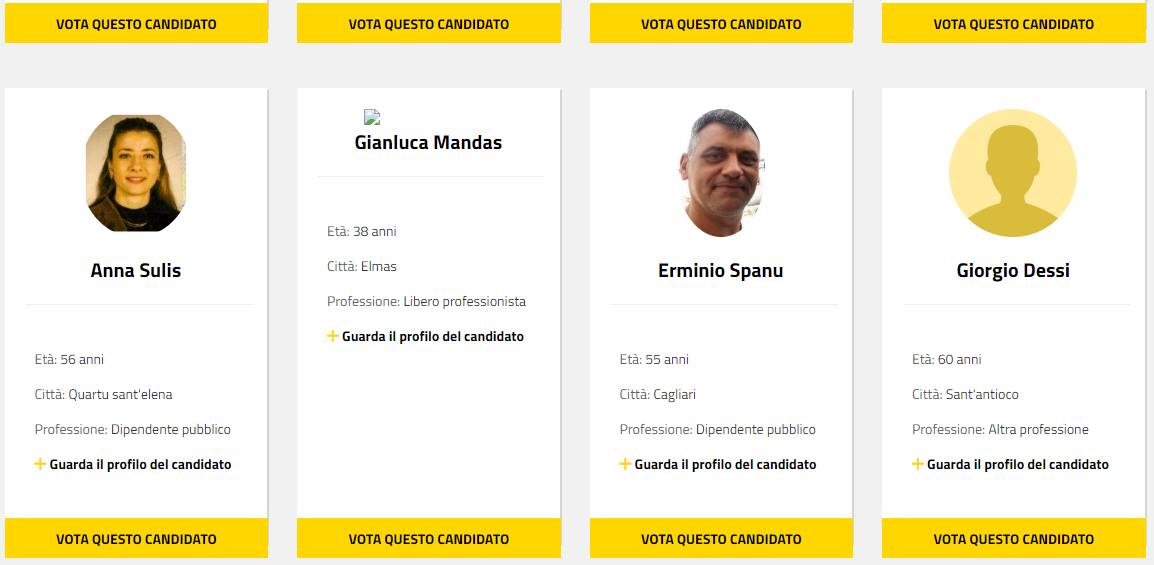Image resolution: width=1154 pixels, height=565 pixels.
Task: Vote for candidate Gianluca Mandas
Action: (x=429, y=539)
